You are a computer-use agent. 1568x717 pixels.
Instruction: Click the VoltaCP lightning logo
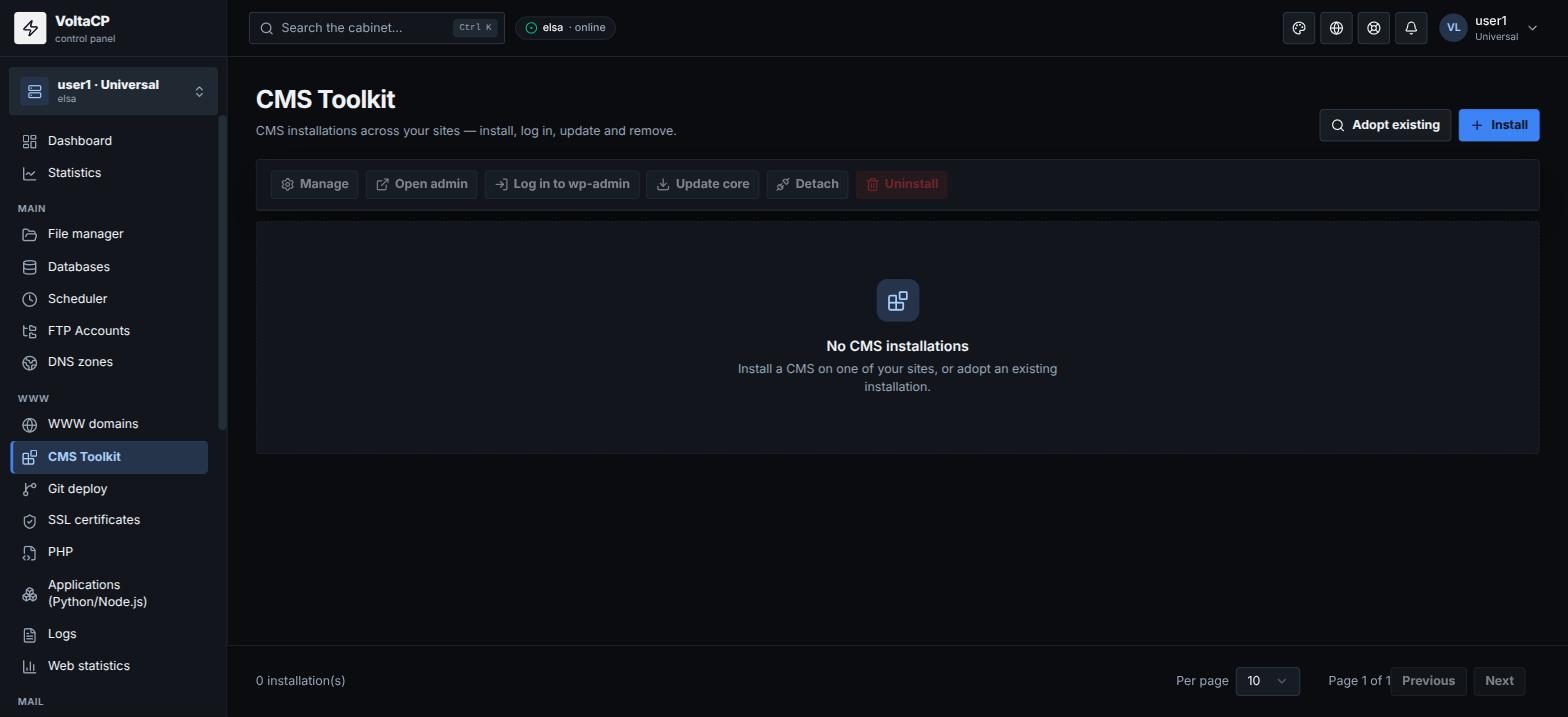point(30,28)
